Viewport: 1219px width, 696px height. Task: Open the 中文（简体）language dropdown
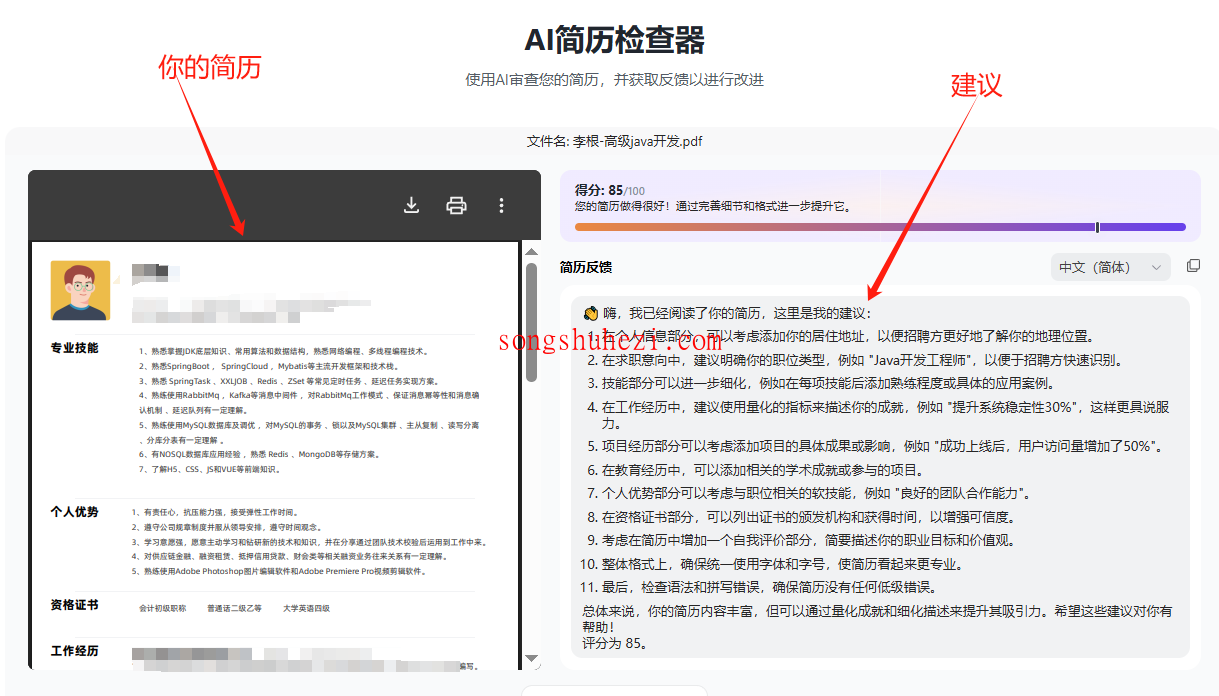tap(1110, 267)
